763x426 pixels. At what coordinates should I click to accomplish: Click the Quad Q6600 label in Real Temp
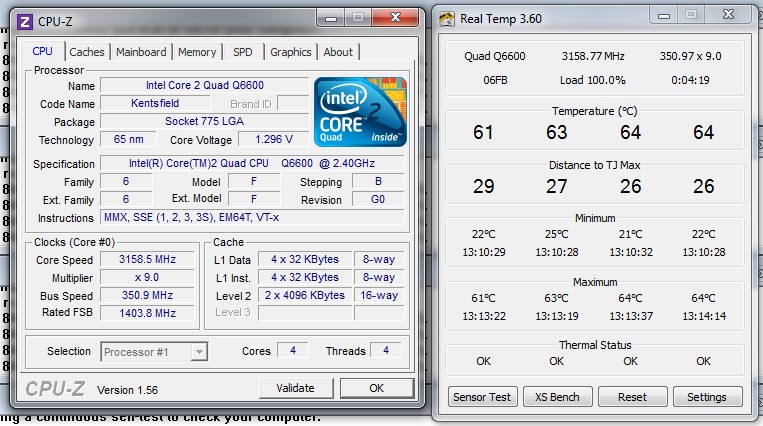point(495,56)
